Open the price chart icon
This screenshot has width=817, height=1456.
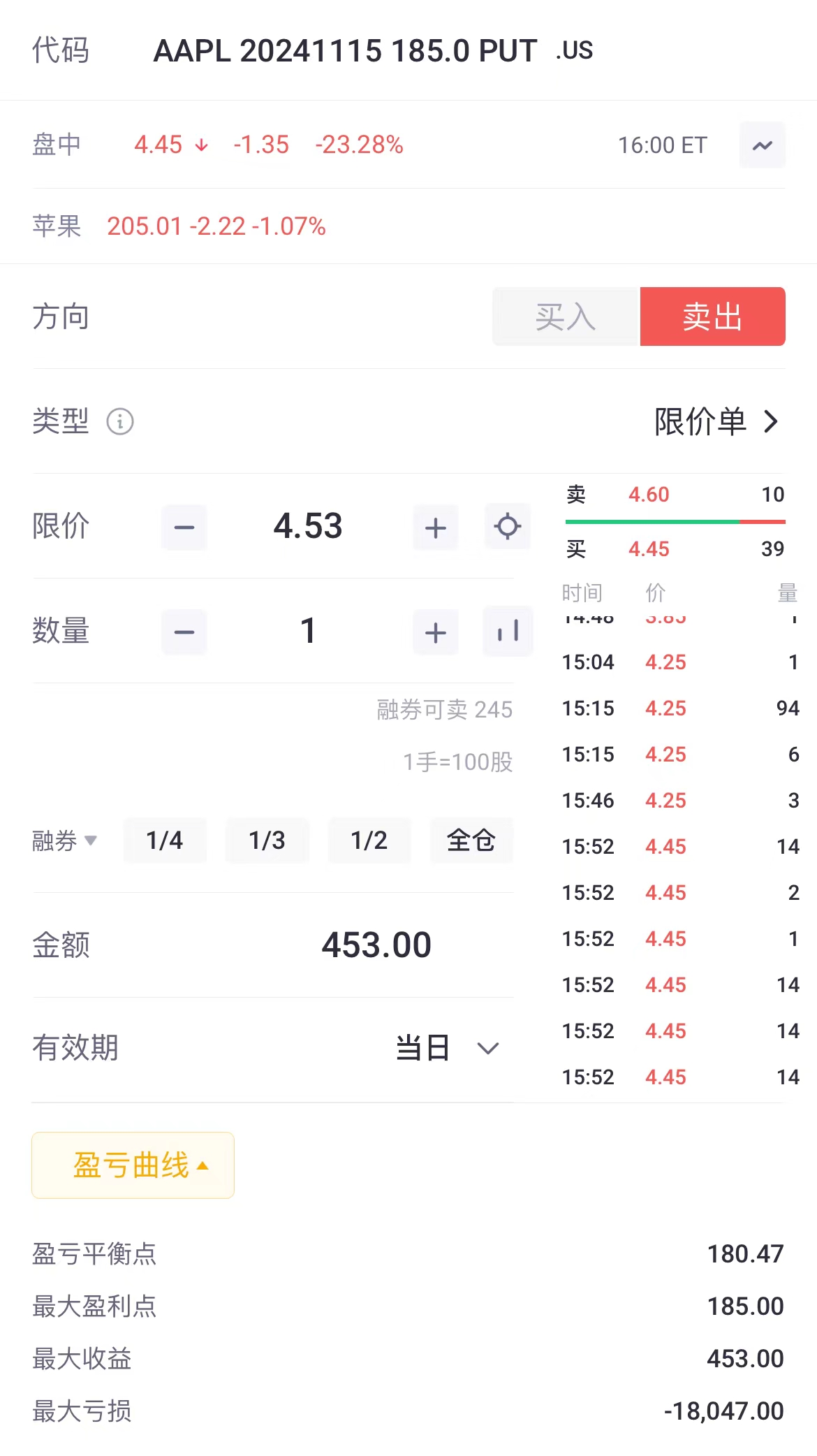pos(763,145)
